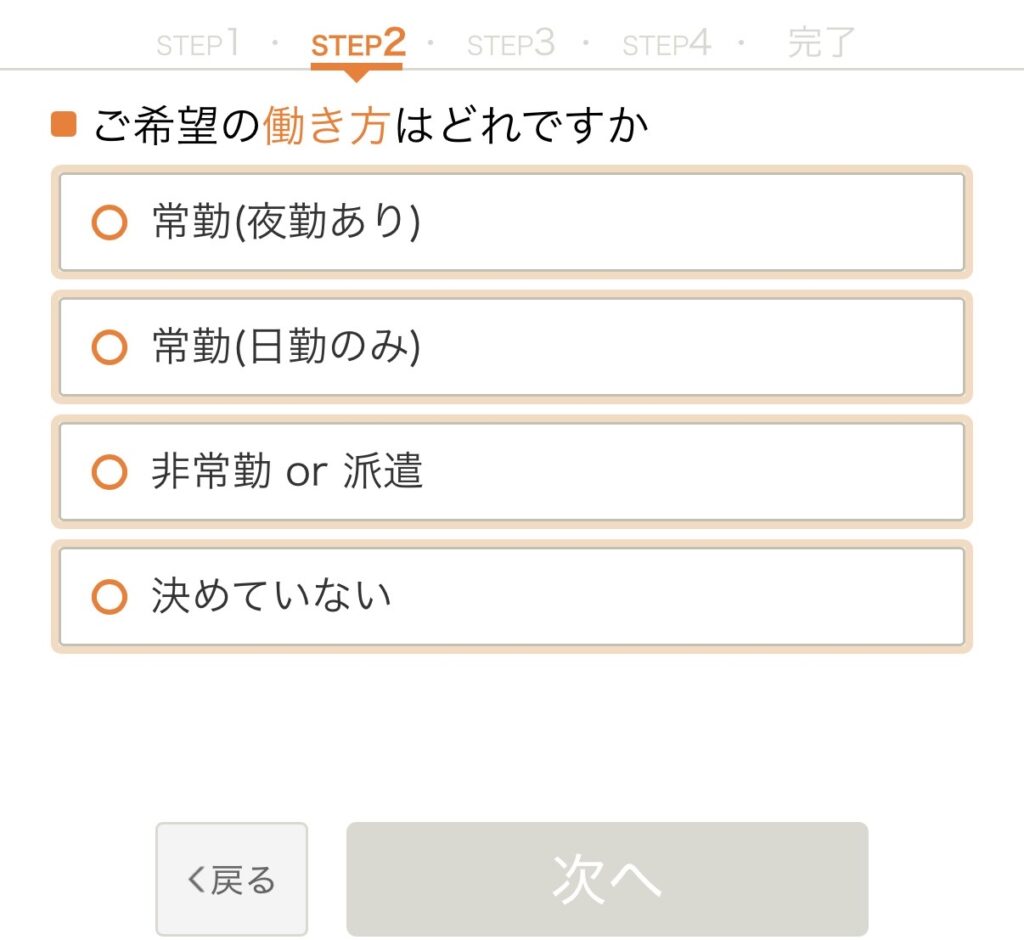Click the 常勤(夜勤あり) option text

286,222
